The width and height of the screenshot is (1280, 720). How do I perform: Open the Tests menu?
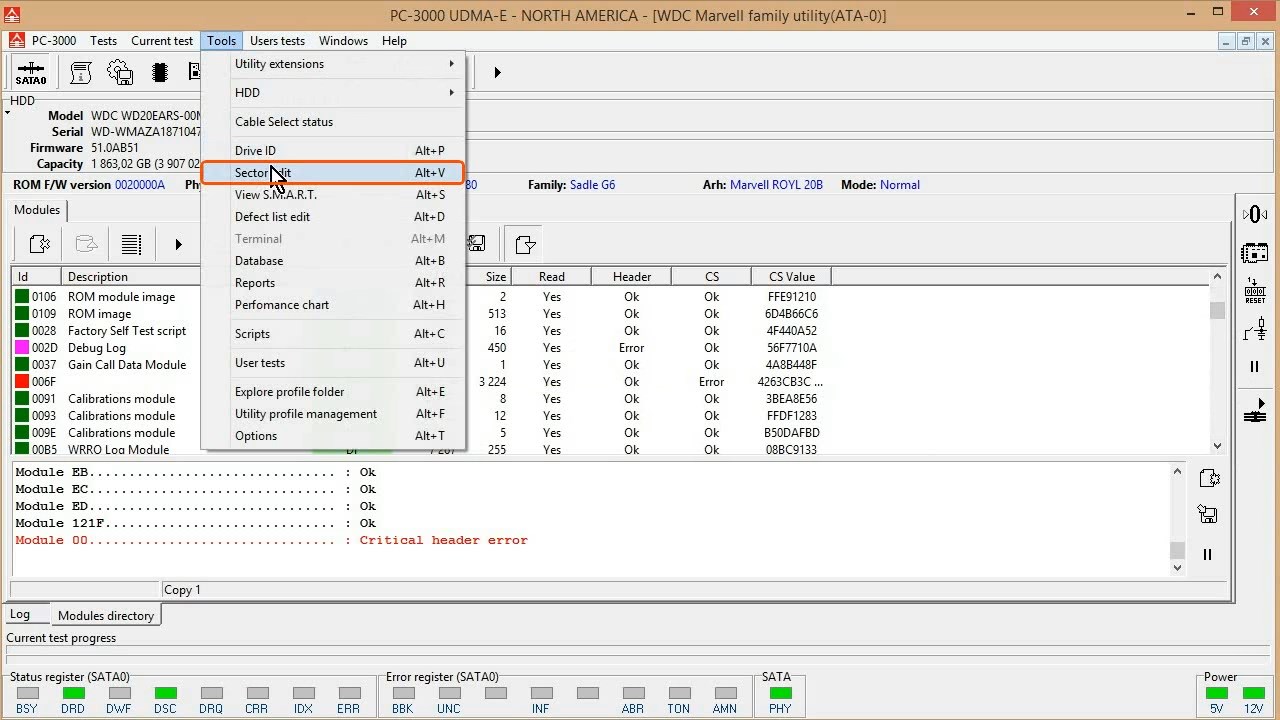pyautogui.click(x=103, y=41)
